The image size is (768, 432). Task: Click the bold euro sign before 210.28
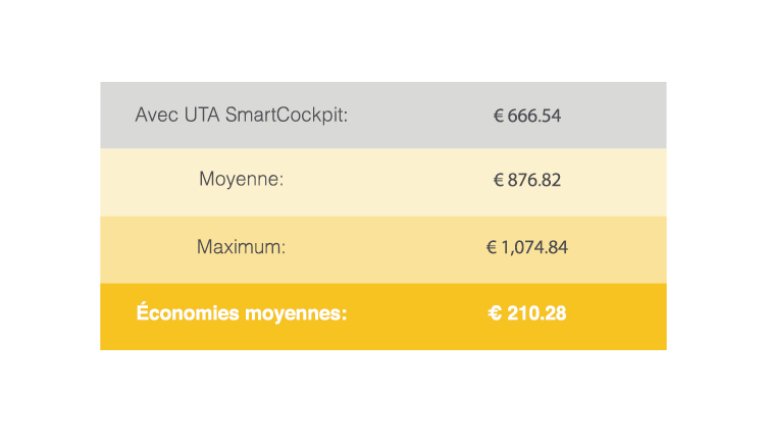coord(494,314)
